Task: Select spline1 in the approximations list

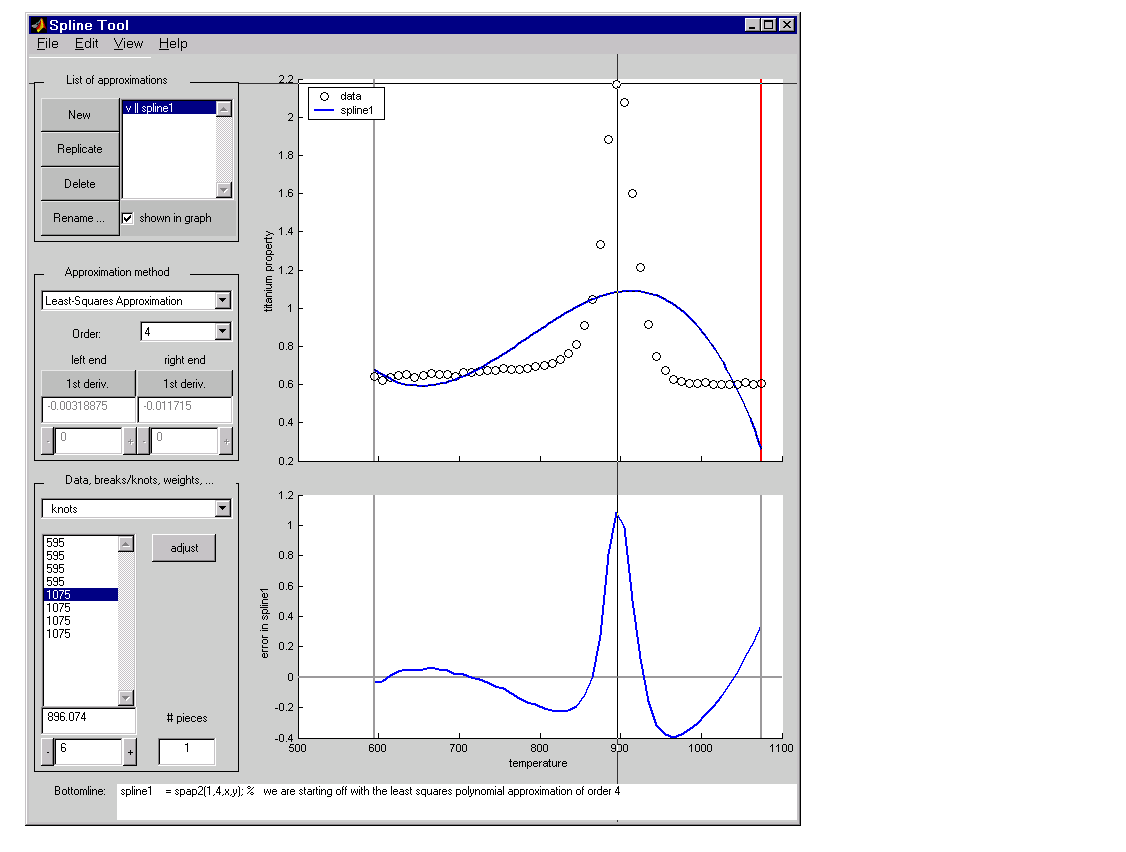Action: point(169,108)
